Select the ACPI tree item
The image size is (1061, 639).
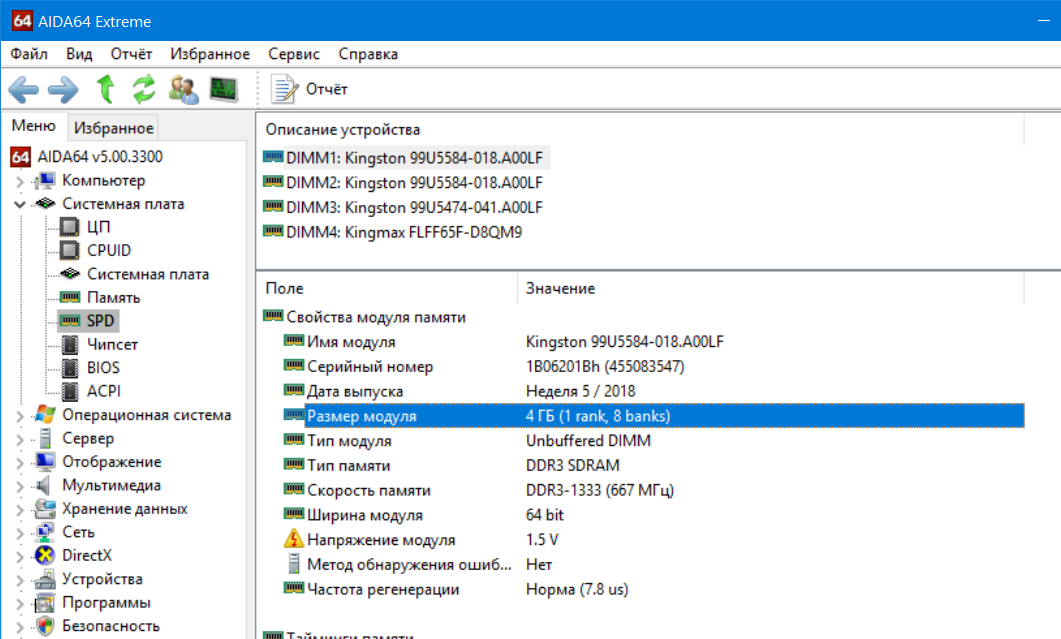(x=104, y=391)
